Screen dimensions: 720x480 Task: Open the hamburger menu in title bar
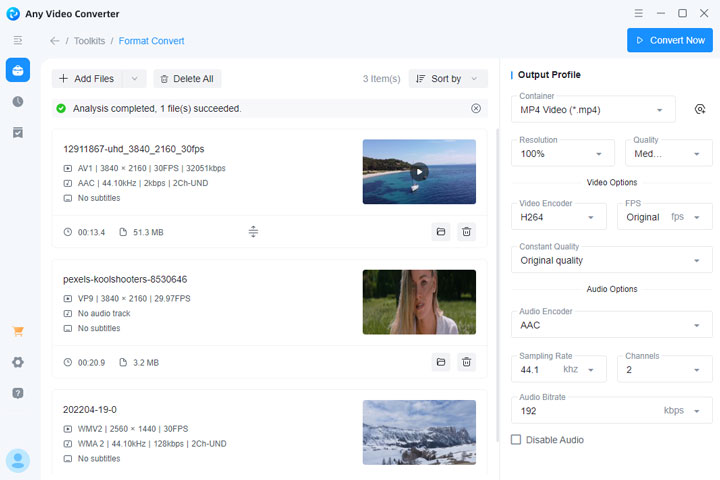[x=638, y=13]
